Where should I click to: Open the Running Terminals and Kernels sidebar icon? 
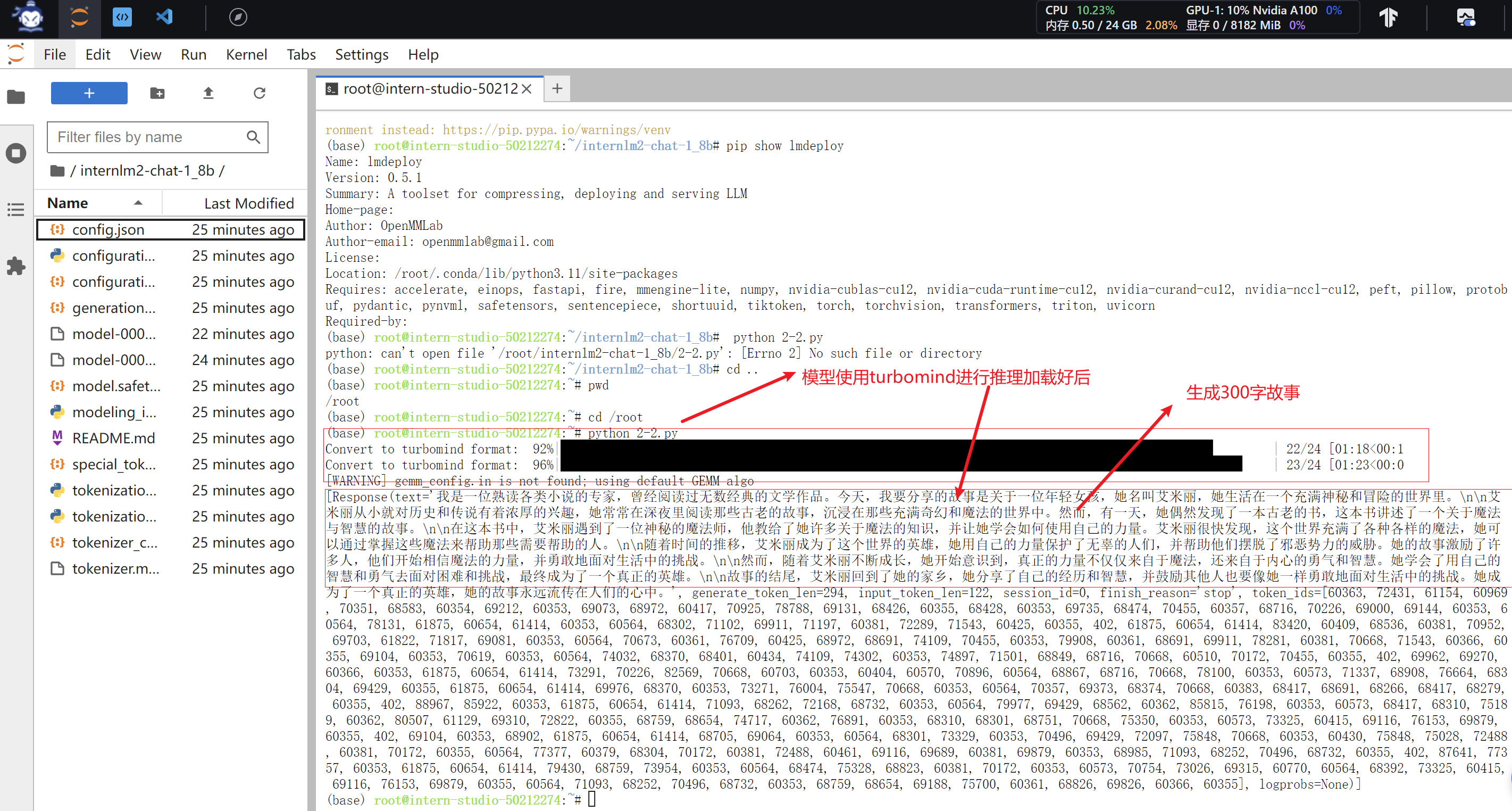16,153
